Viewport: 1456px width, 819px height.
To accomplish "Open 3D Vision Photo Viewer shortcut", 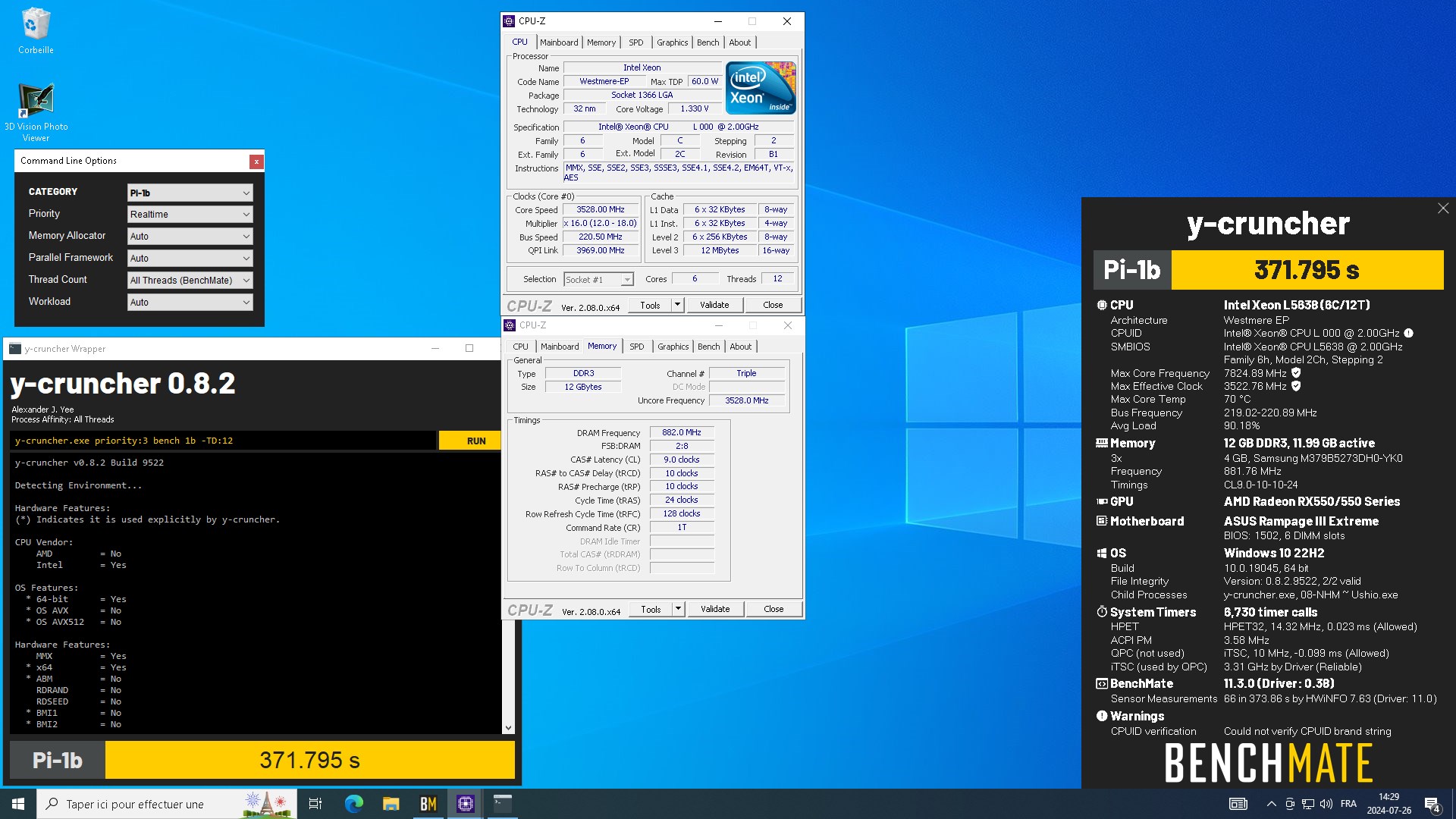I will [36, 112].
